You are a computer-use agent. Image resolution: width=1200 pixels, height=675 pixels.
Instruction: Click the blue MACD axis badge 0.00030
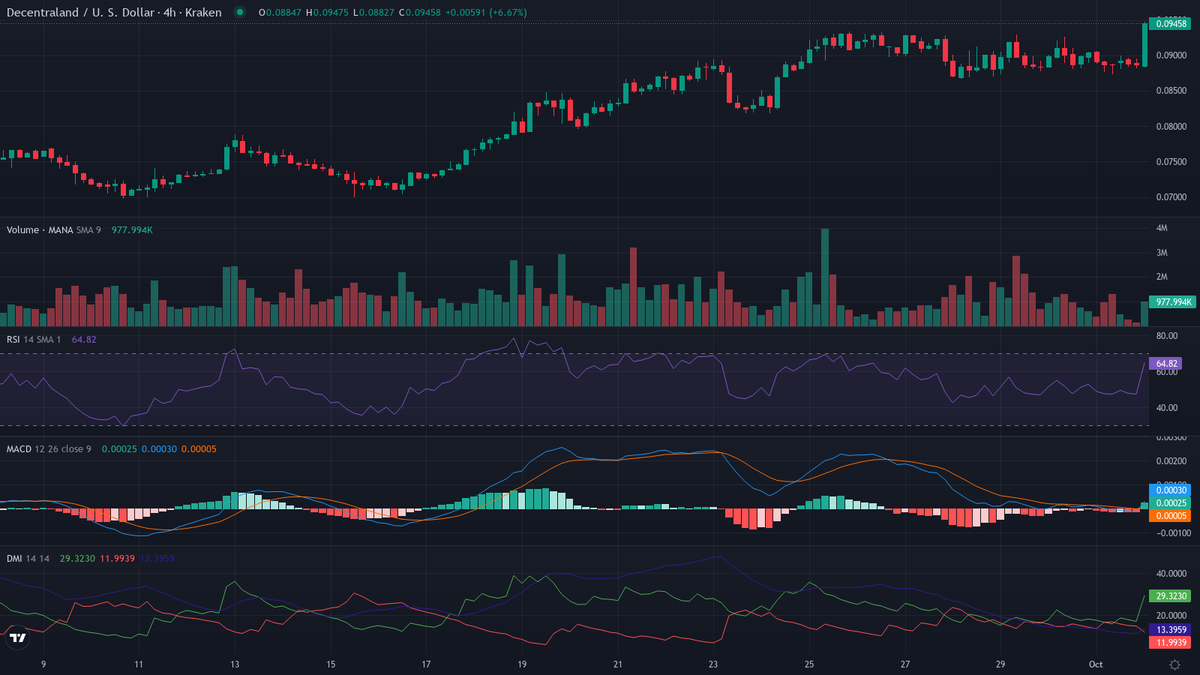click(x=1172, y=490)
